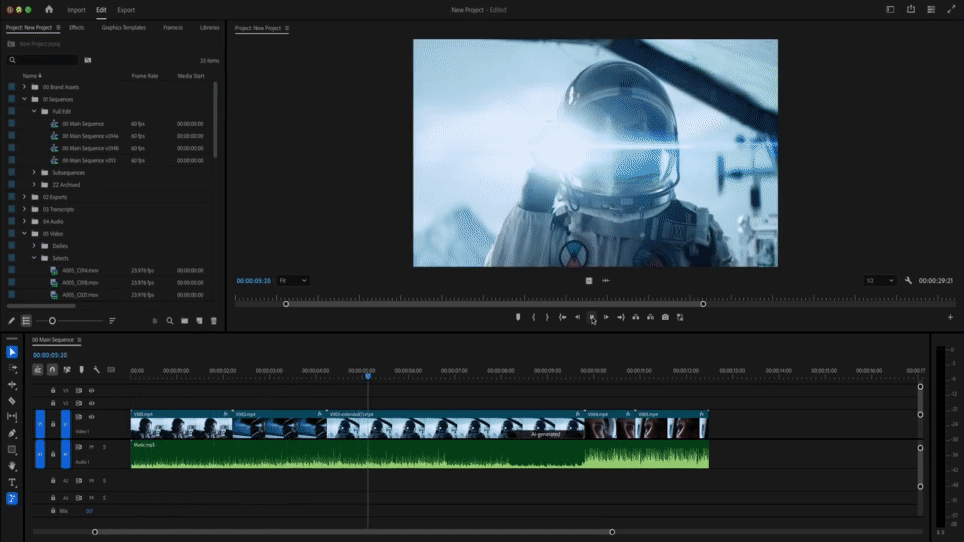Mute the A1 audio track
Viewport: 964px width, 542px height.
[x=91, y=447]
